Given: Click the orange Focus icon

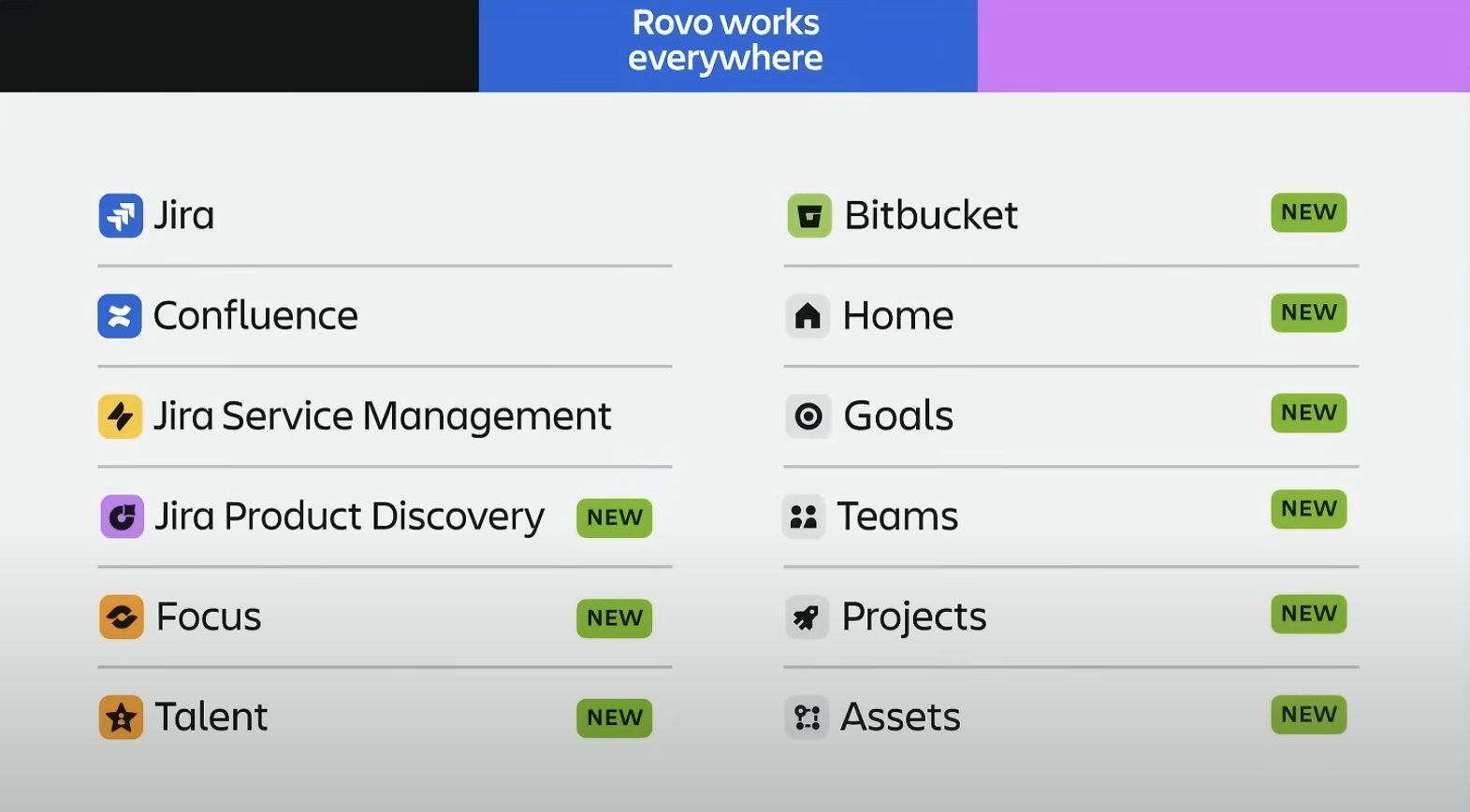Looking at the screenshot, I should pyautogui.click(x=122, y=617).
